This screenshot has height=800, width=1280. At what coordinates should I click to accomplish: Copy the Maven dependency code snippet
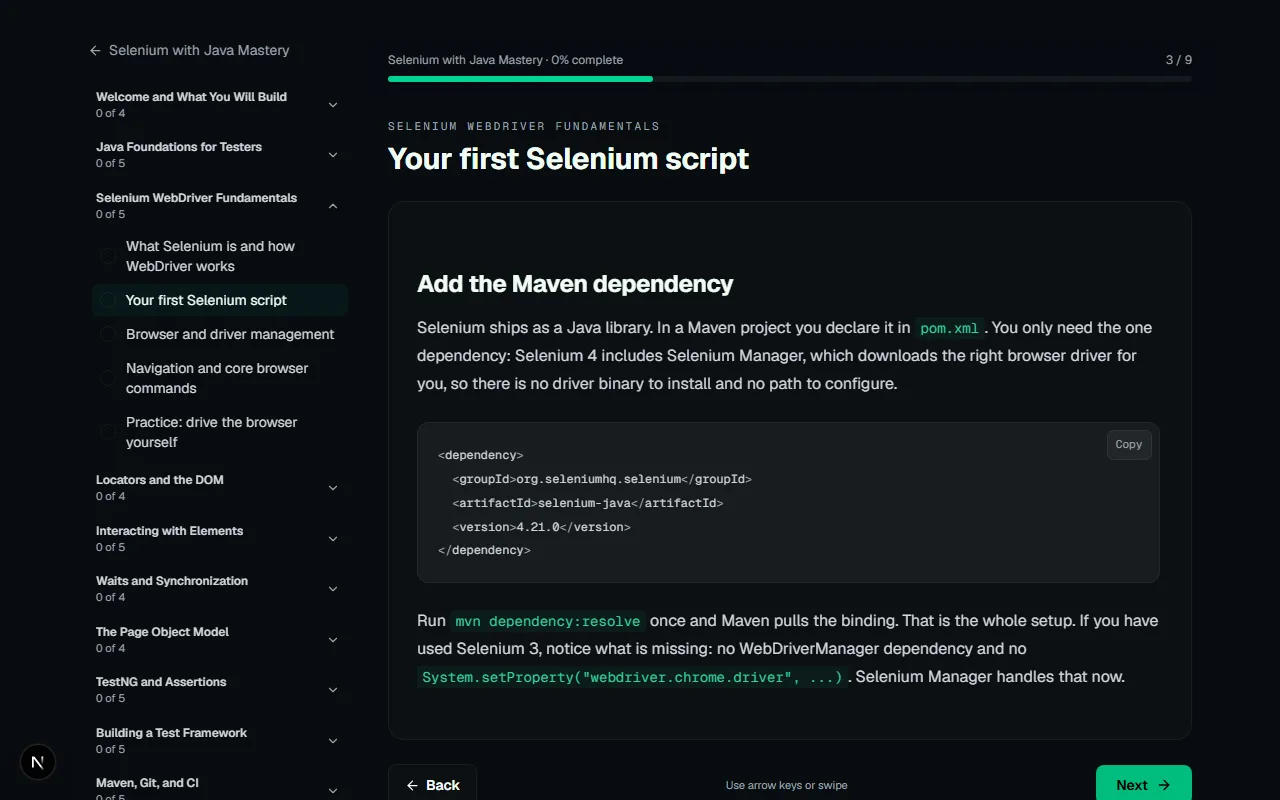(1129, 445)
